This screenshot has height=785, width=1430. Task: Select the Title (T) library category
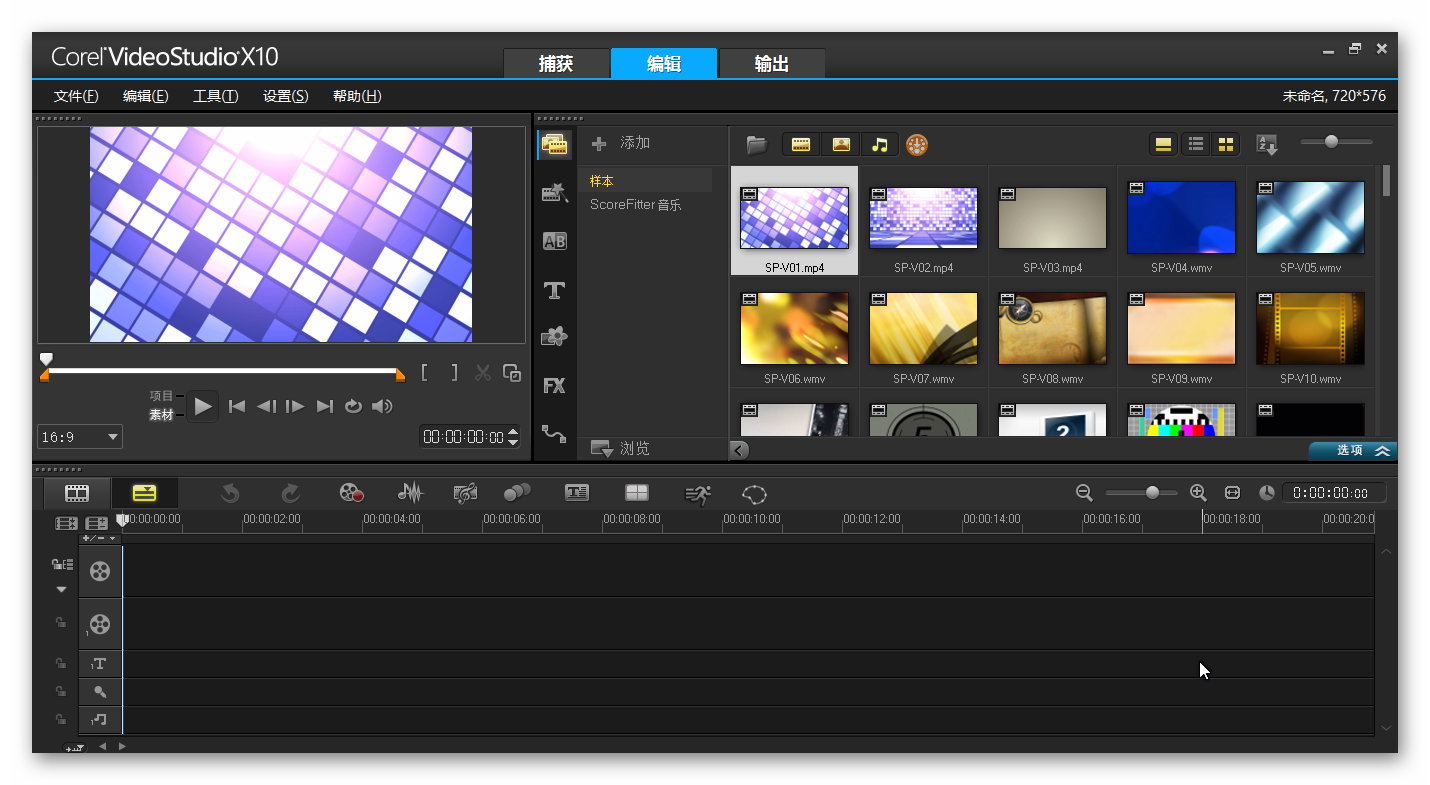554,291
